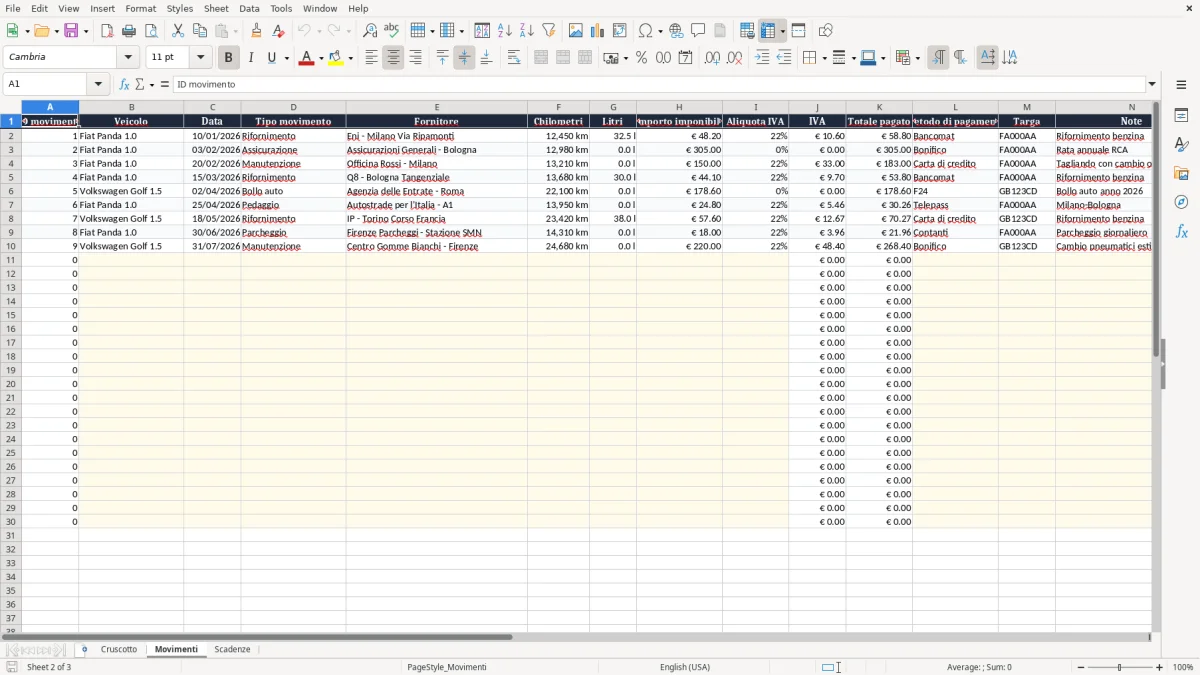Screen dimensions: 1200x675
Task: Sort descending Z to A
Action: [x=527, y=31]
